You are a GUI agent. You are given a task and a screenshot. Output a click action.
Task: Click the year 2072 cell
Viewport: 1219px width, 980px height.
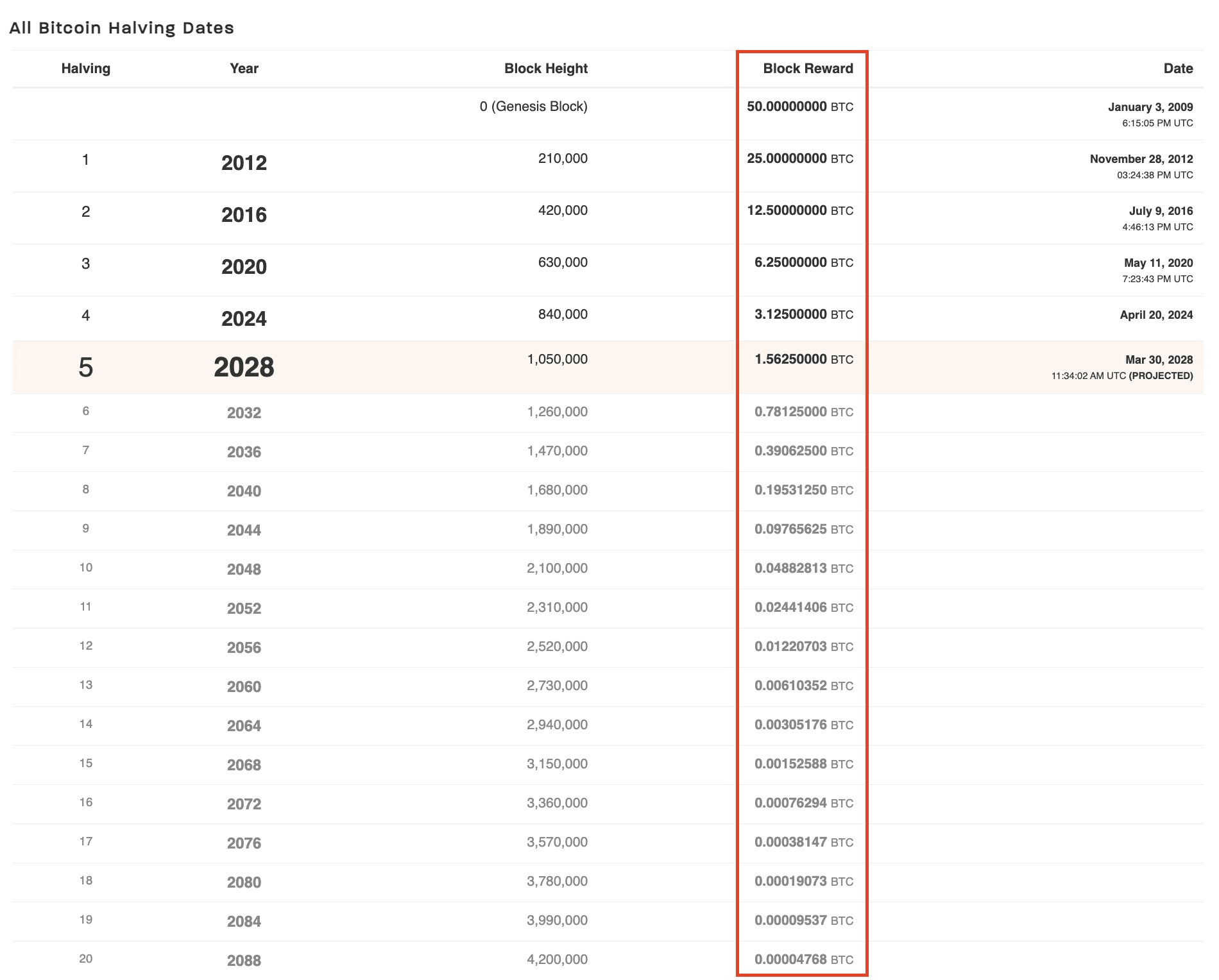244,804
